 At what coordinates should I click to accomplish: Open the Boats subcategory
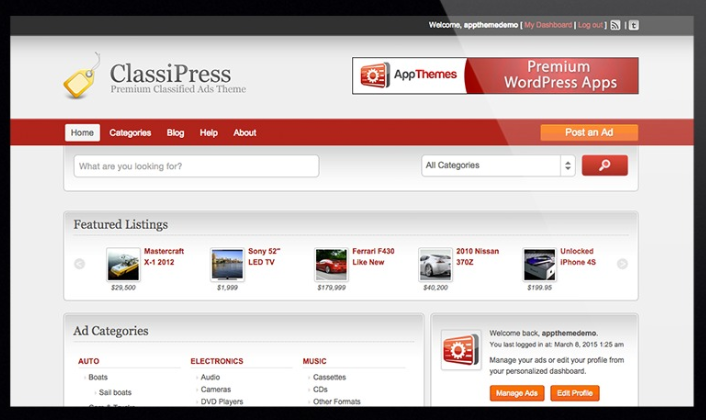98,377
